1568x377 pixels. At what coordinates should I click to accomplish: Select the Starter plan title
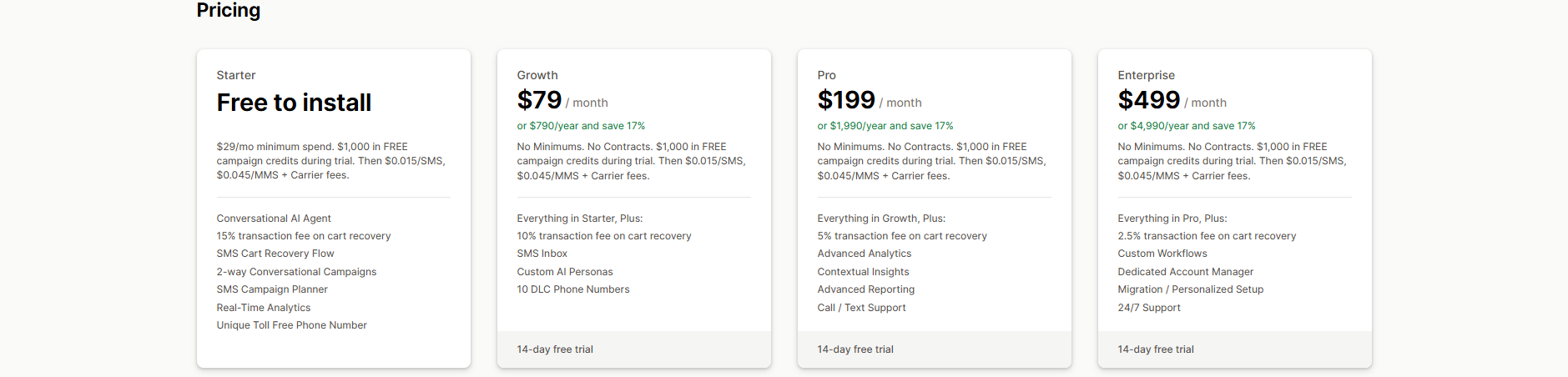[236, 75]
